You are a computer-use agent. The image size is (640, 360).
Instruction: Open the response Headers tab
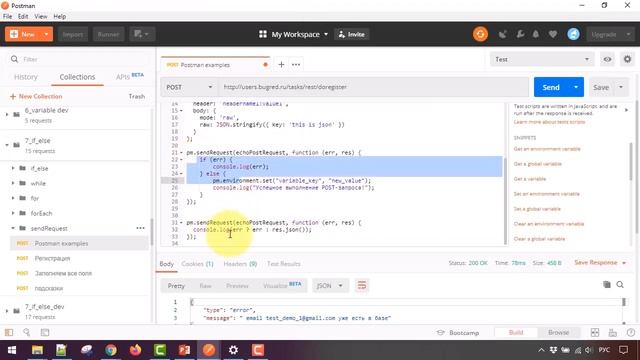point(240,264)
